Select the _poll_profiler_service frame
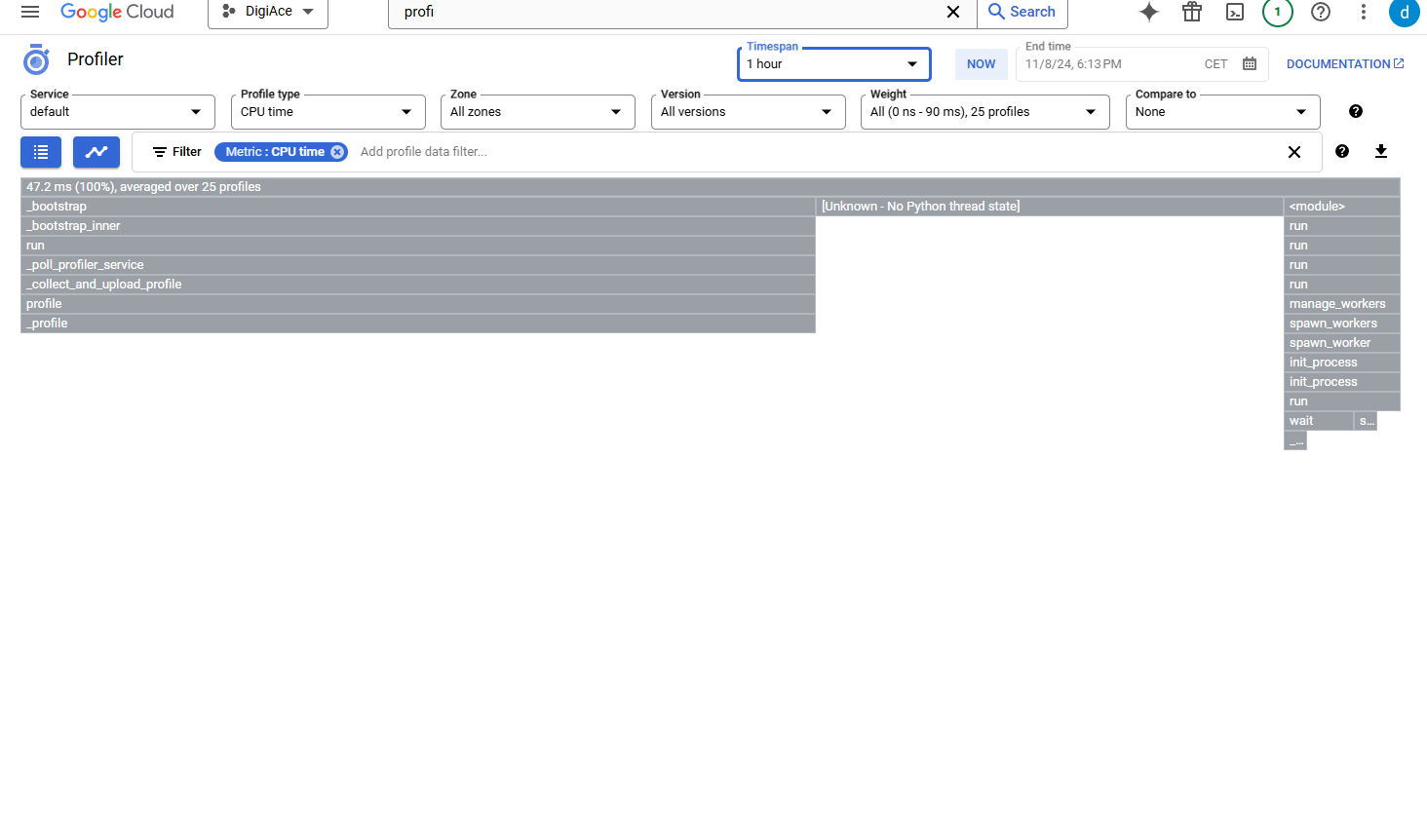 pos(418,265)
